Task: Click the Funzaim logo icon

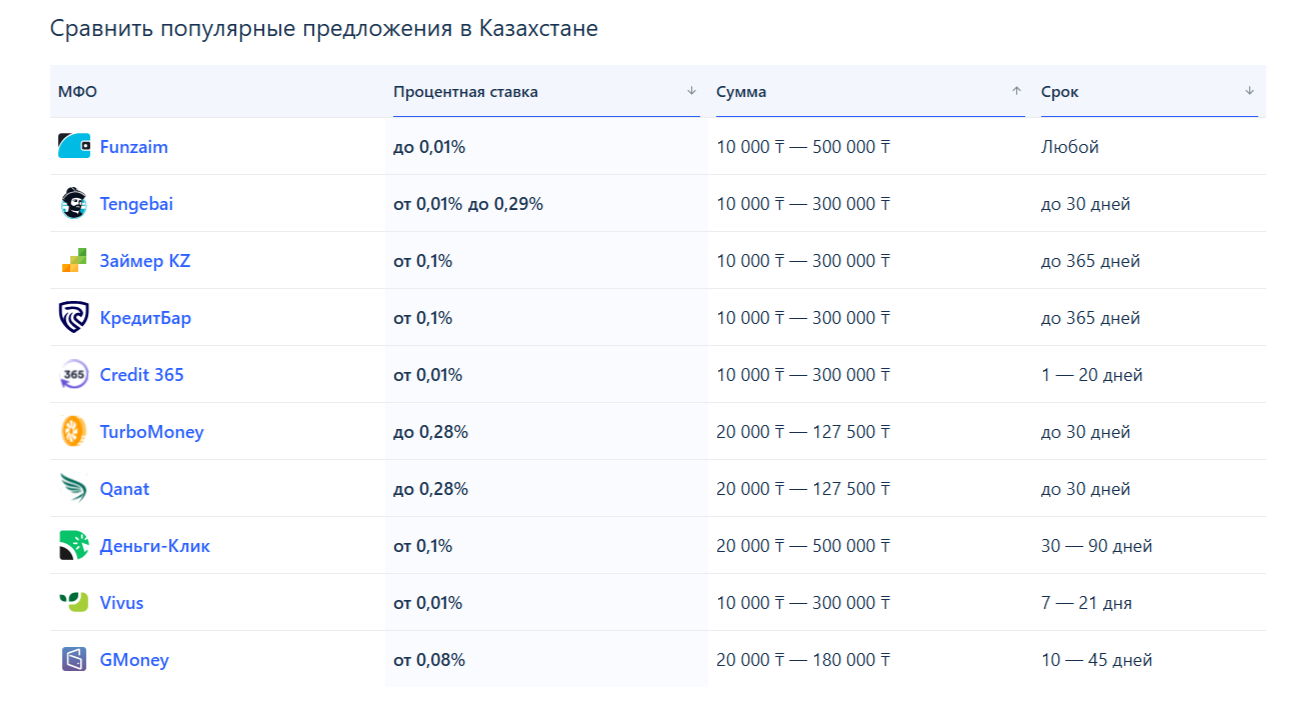Action: tap(74, 146)
